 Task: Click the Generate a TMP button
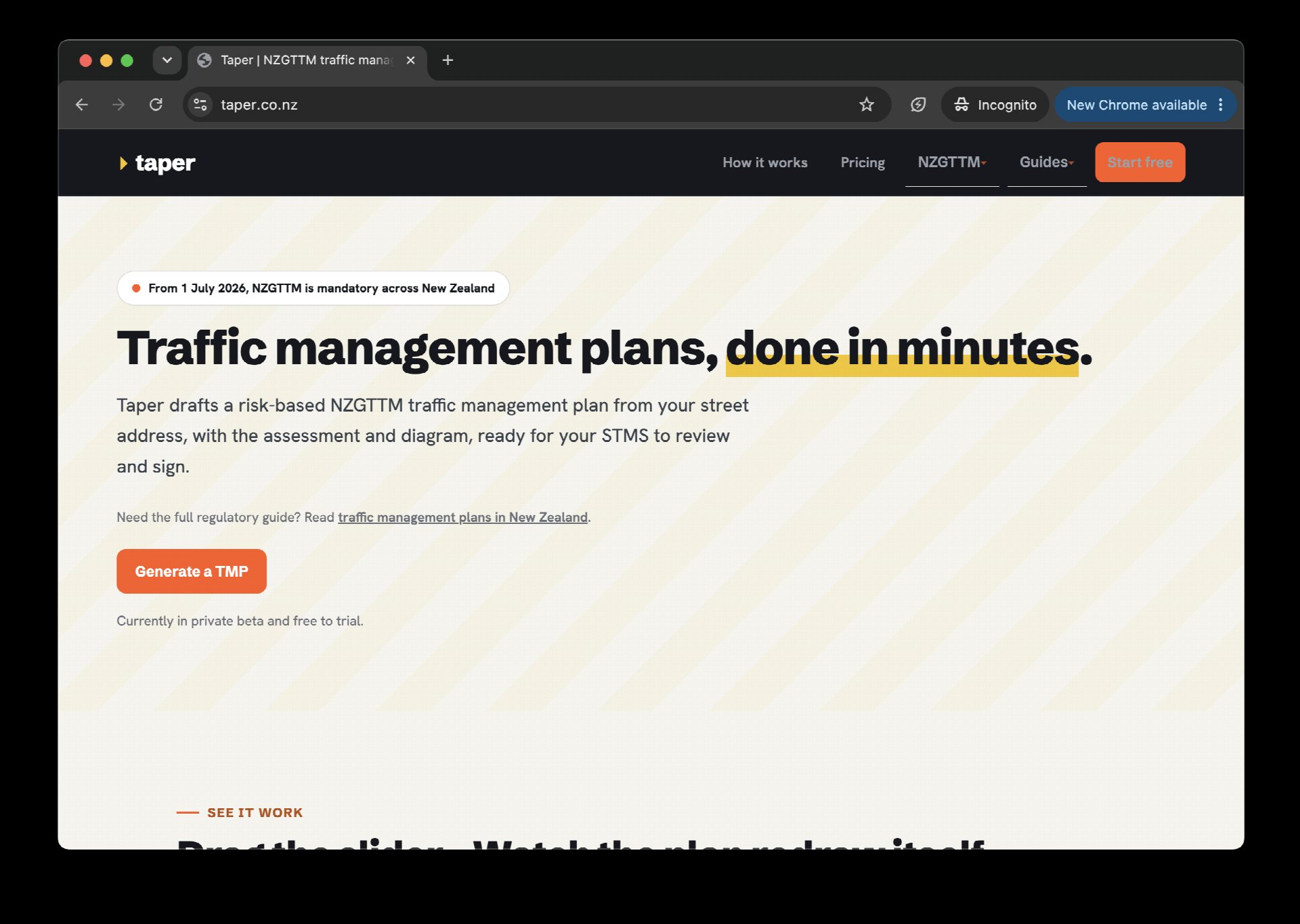pyautogui.click(x=192, y=571)
